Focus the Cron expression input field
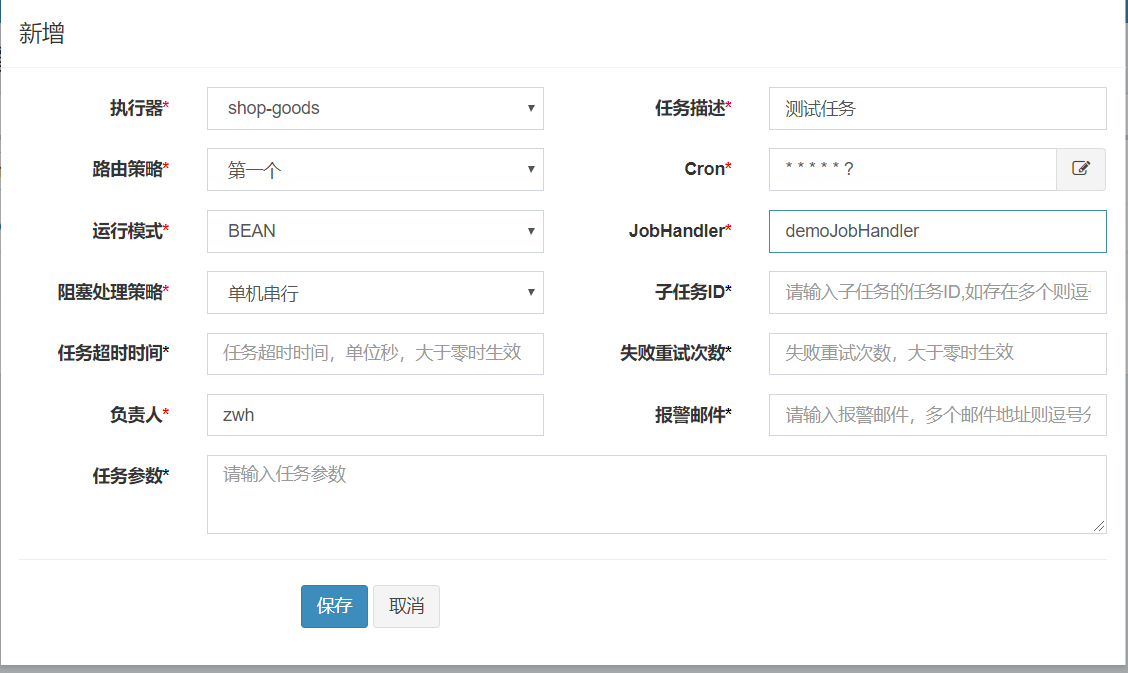Image resolution: width=1128 pixels, height=673 pixels. click(913, 170)
